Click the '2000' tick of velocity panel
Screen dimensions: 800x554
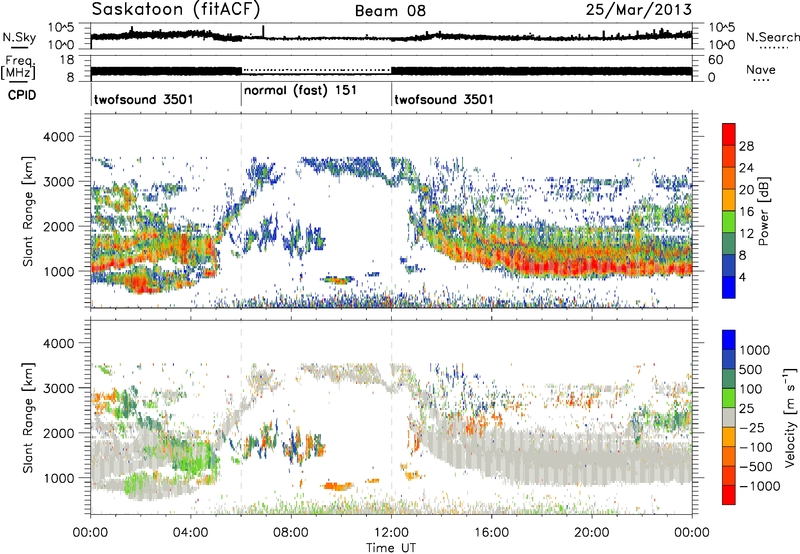pyautogui.click(x=58, y=433)
